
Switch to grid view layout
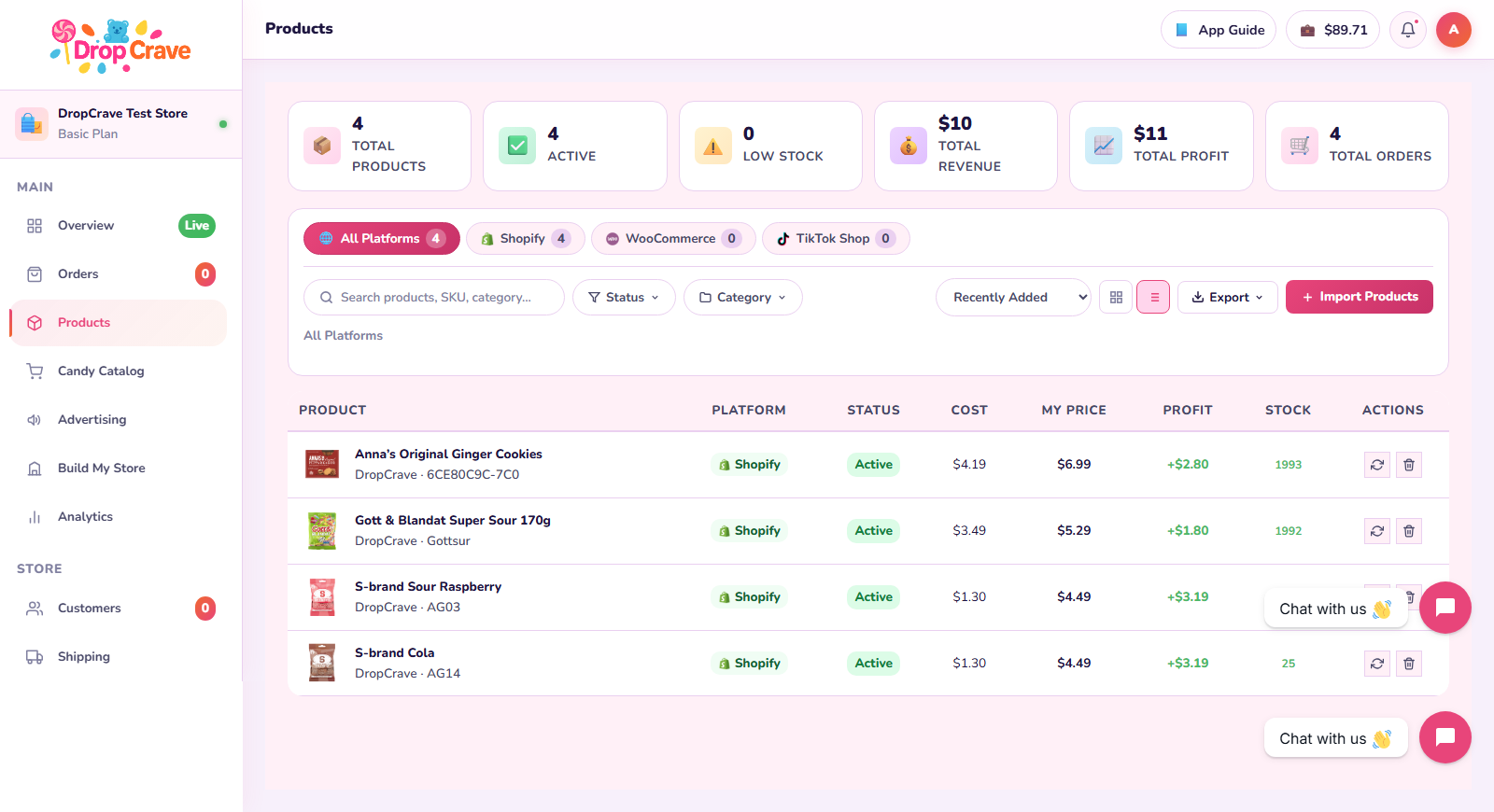point(1116,297)
